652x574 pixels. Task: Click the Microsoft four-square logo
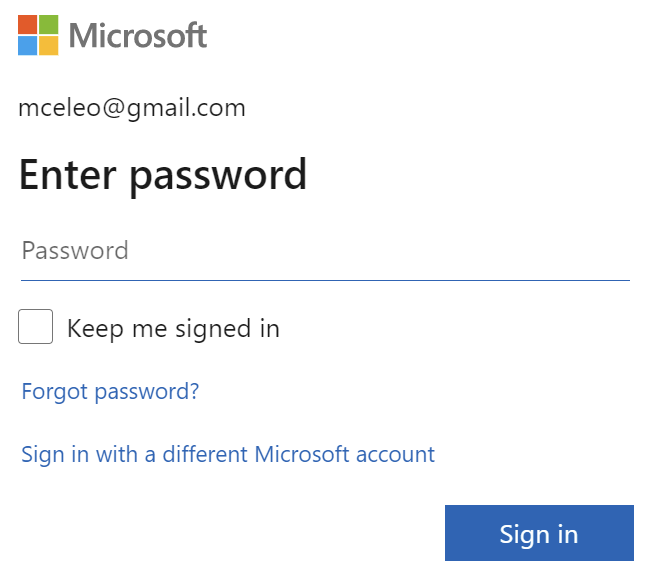point(38,35)
